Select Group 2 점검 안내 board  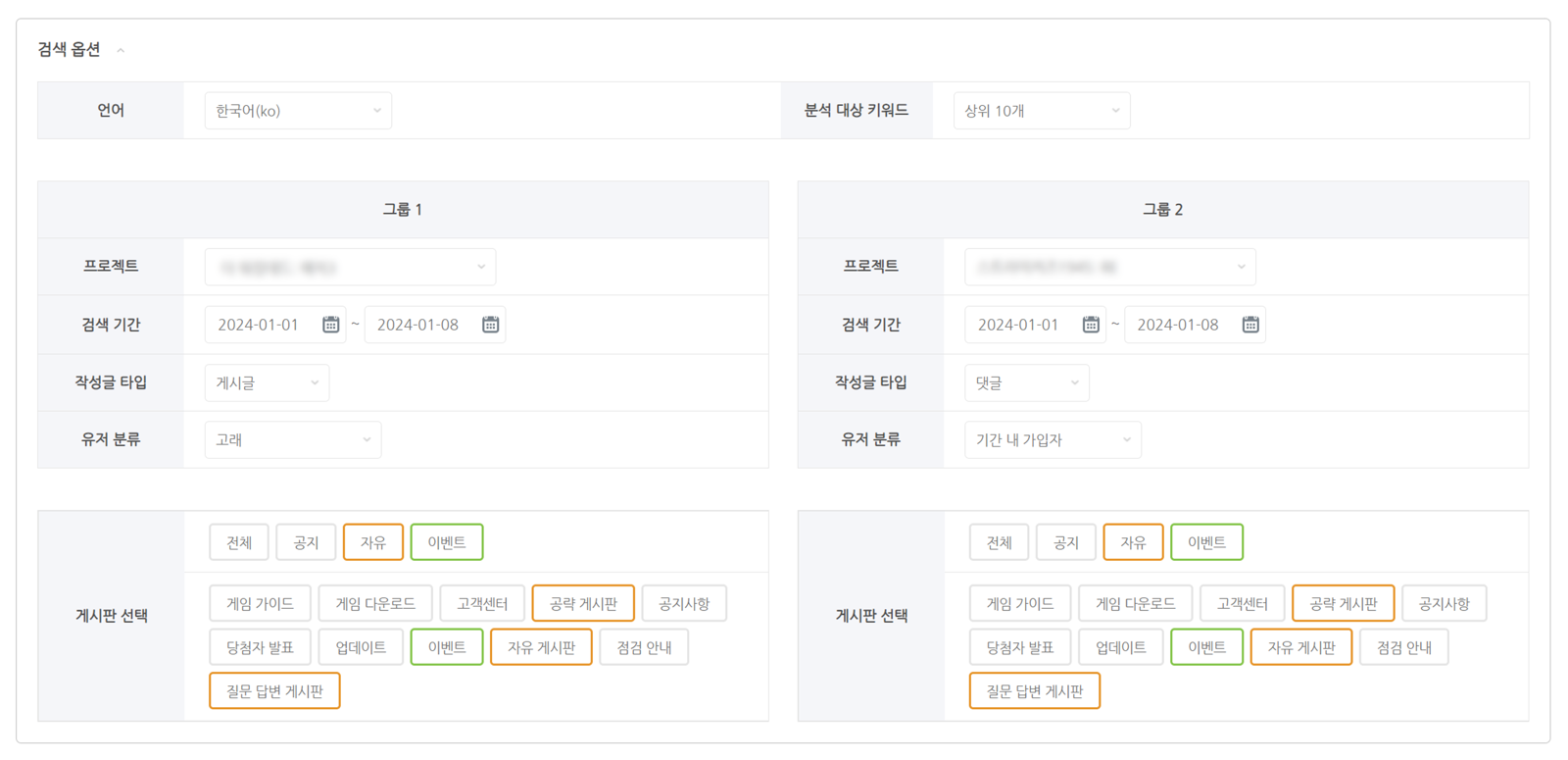[x=1403, y=647]
